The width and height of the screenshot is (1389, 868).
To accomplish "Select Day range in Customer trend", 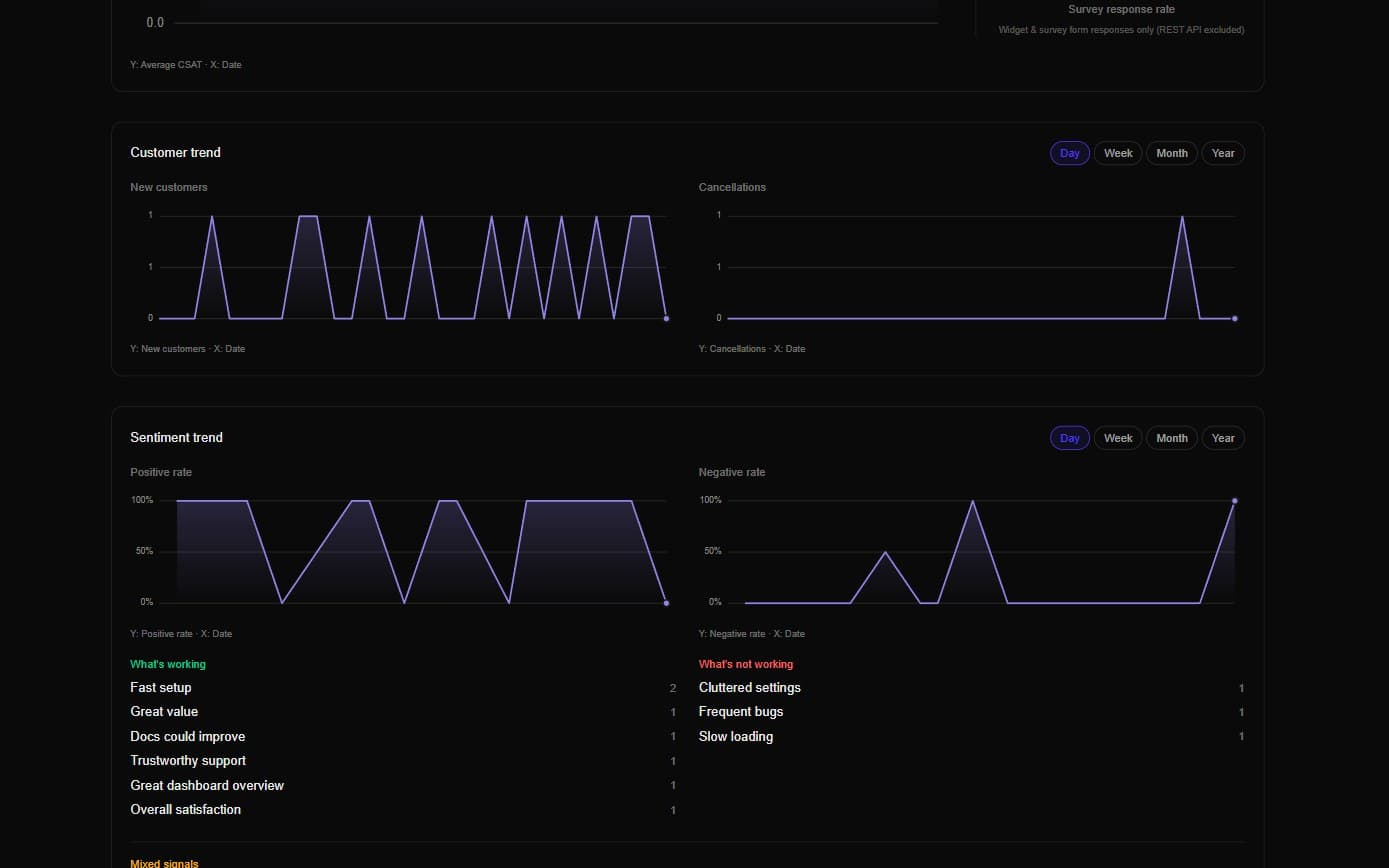I will [x=1069, y=153].
